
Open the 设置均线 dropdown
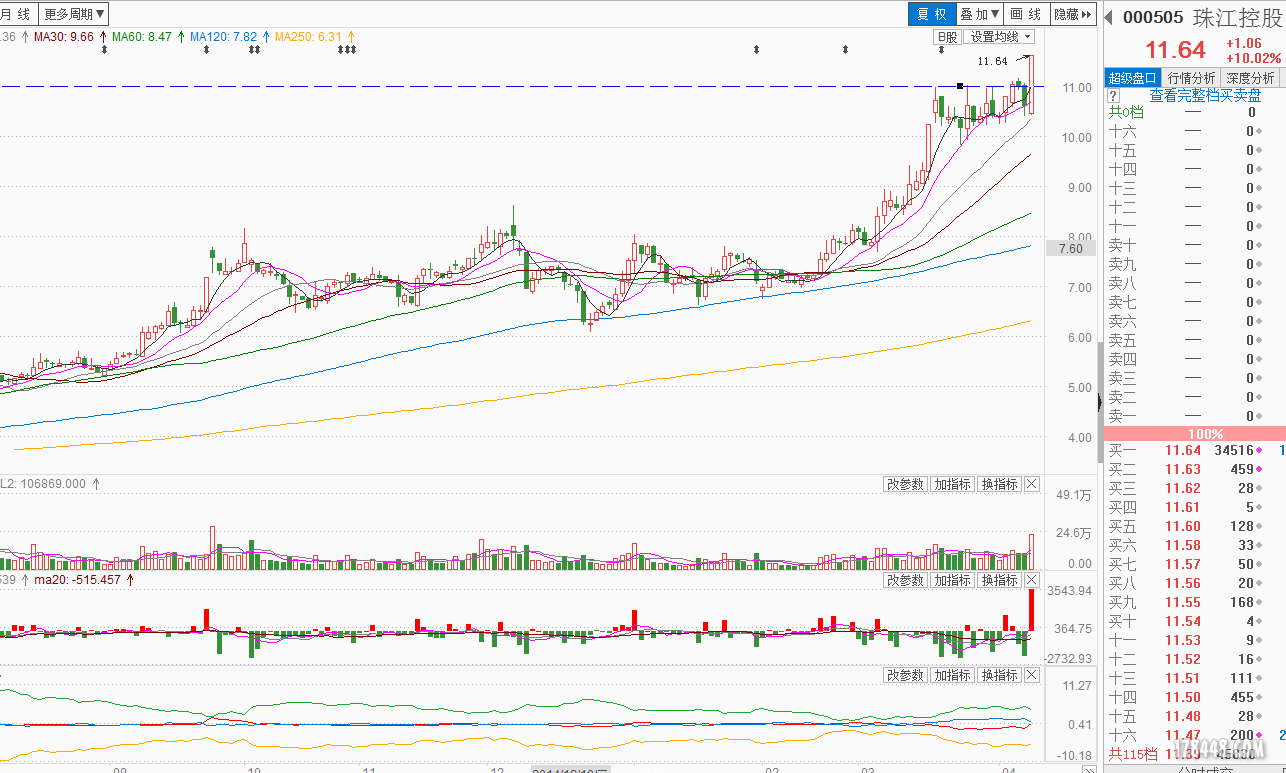[x=999, y=37]
